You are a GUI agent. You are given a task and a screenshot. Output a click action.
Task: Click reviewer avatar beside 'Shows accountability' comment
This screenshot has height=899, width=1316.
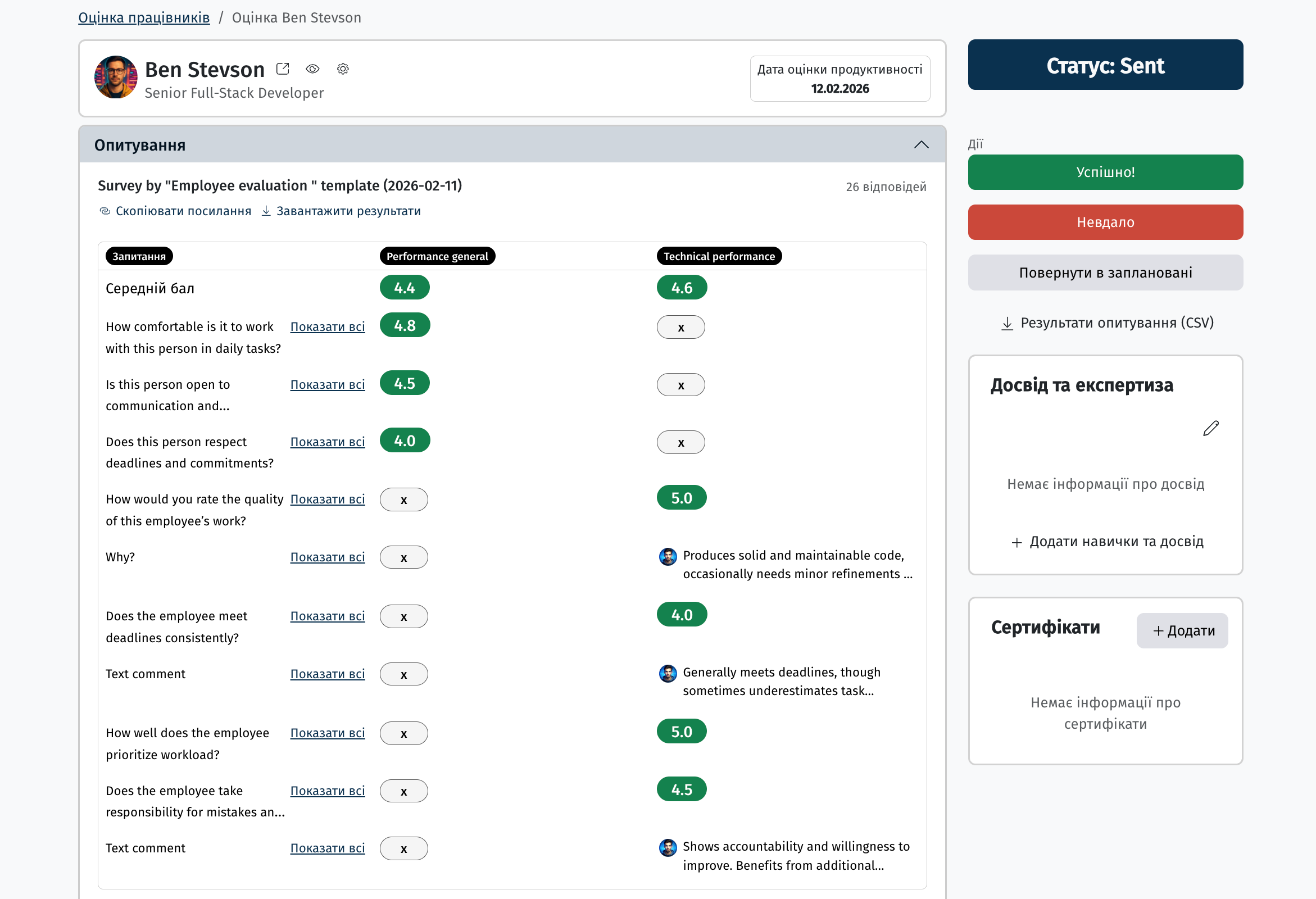click(668, 847)
